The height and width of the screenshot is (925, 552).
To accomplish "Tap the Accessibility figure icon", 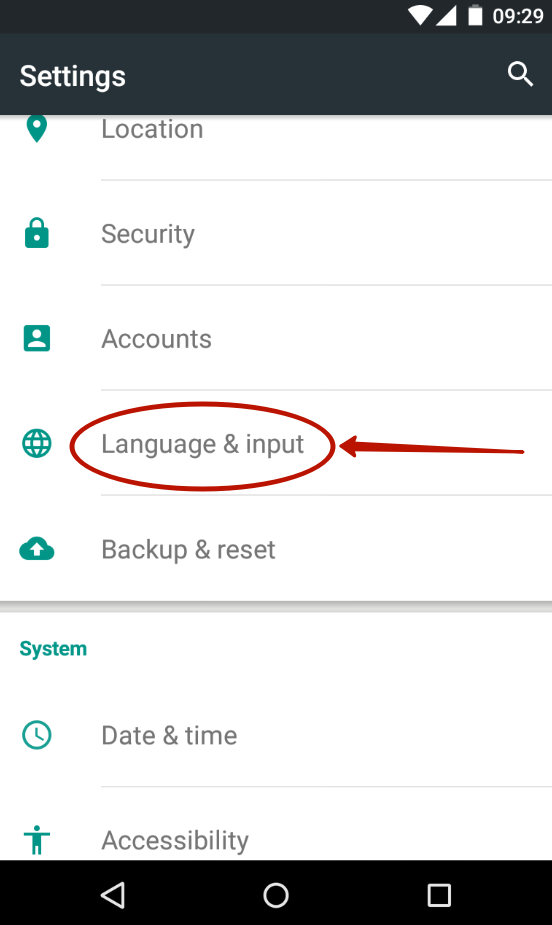I will [x=37, y=840].
